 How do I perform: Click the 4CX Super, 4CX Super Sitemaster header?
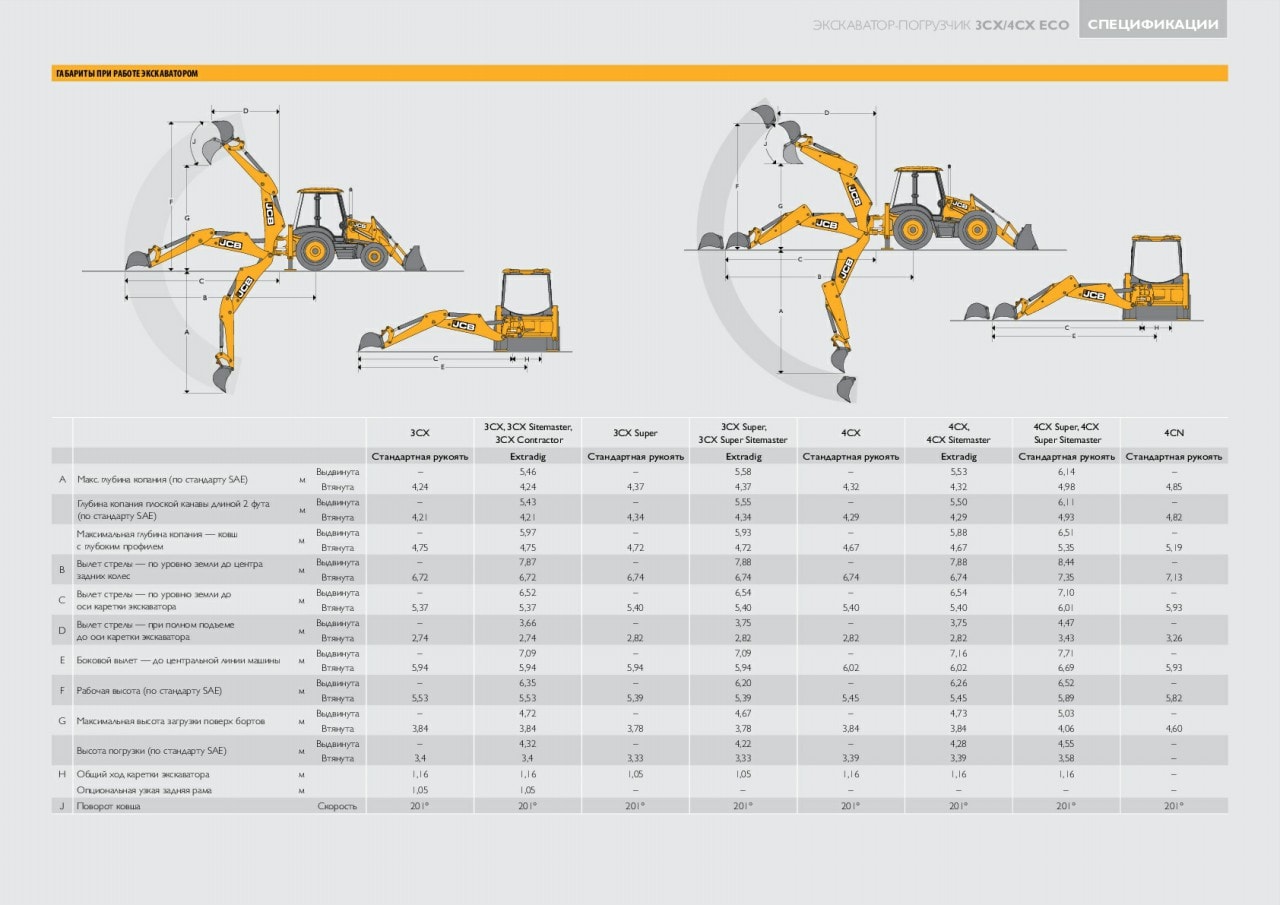tap(1066, 433)
